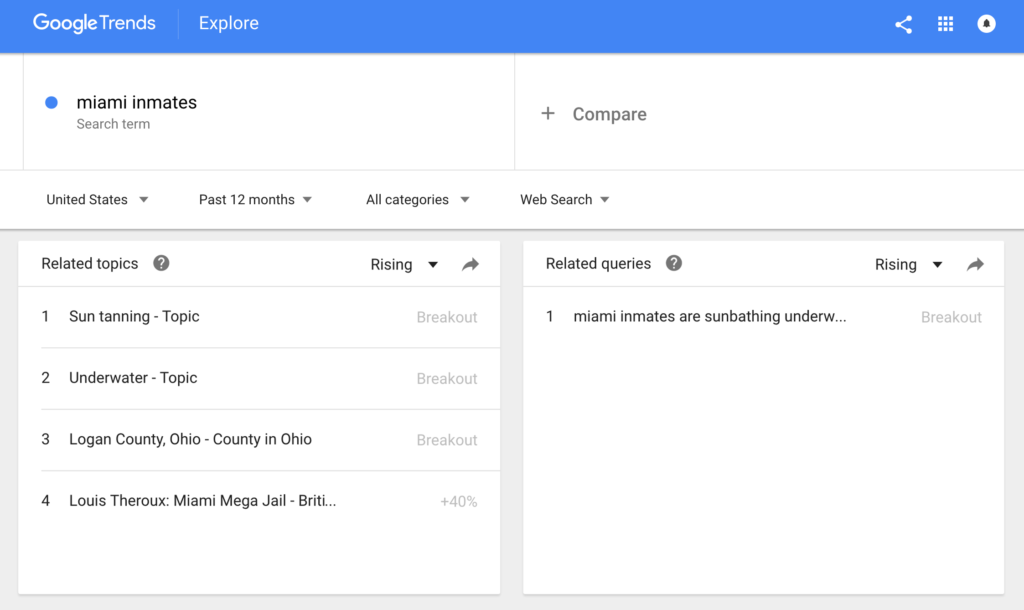Image resolution: width=1024 pixels, height=610 pixels.
Task: Open the United States region dropdown
Action: 97,200
